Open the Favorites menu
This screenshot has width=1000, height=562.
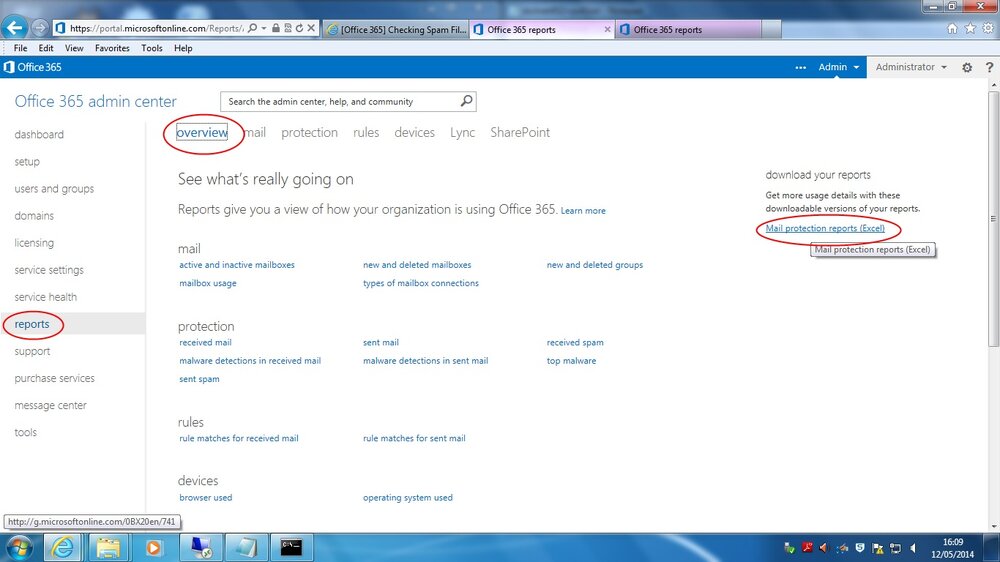coord(112,48)
